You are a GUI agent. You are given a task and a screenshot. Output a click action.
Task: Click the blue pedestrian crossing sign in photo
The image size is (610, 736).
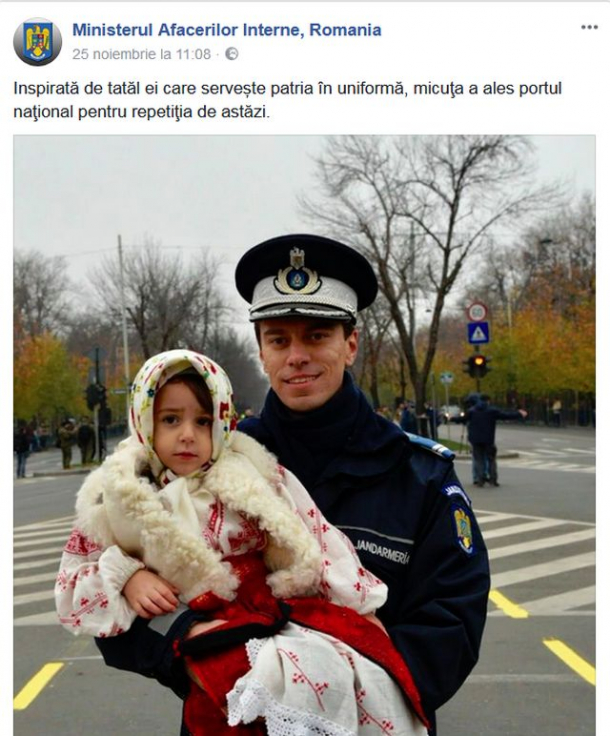(478, 333)
